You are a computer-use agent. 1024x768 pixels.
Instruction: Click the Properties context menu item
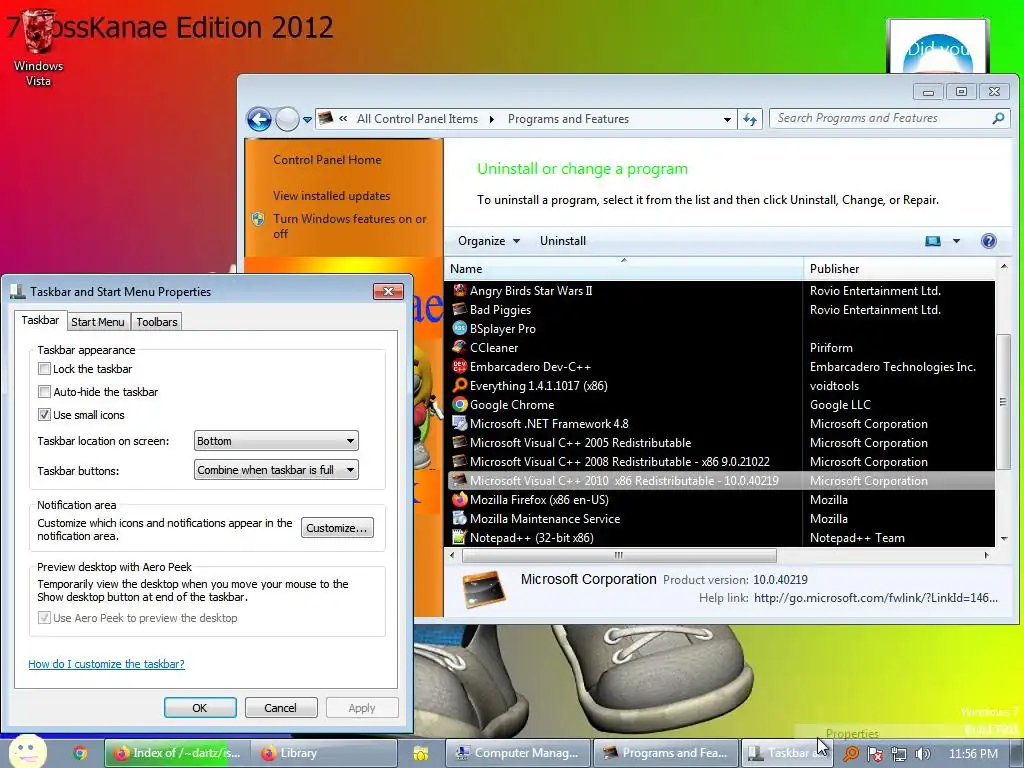coord(852,733)
